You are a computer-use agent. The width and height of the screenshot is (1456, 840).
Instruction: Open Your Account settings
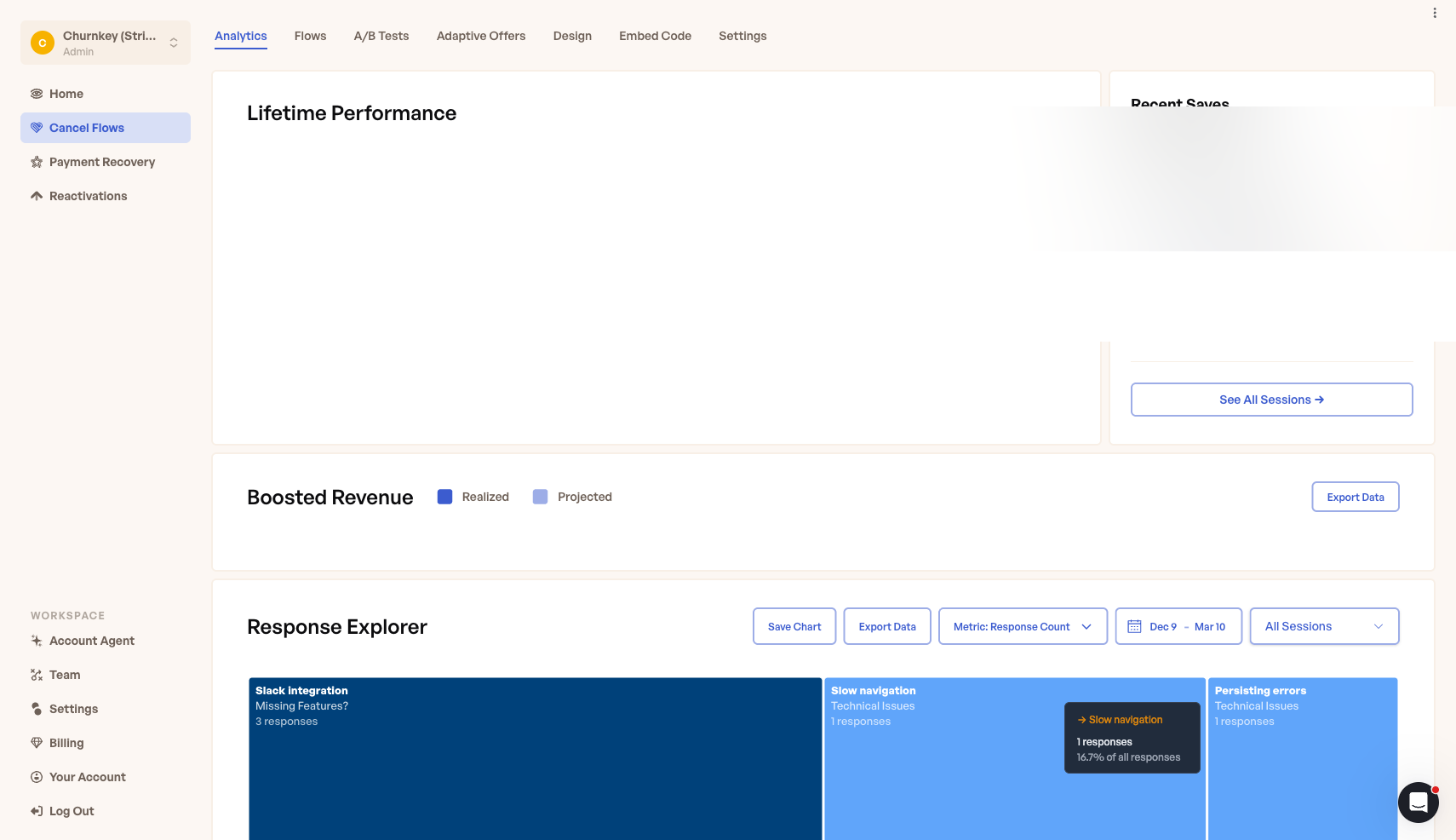88,777
